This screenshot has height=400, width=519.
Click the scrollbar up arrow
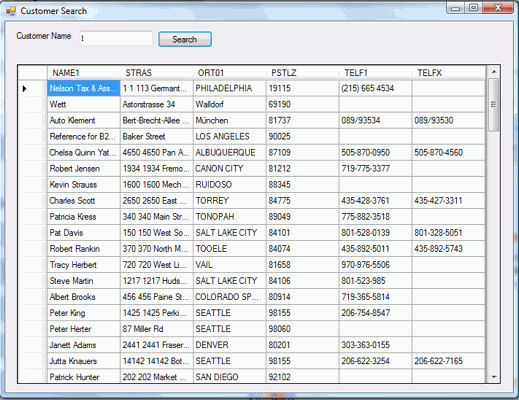click(494, 72)
